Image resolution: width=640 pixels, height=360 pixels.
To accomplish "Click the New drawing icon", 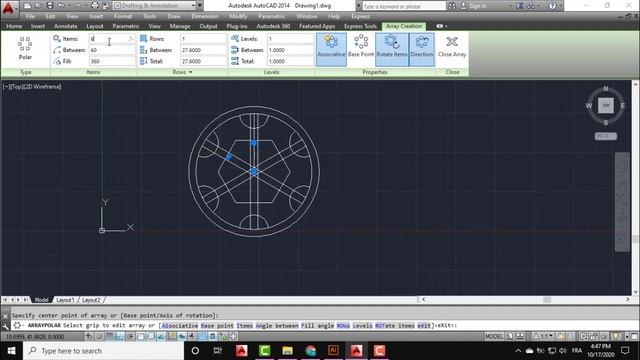I will point(27,6).
